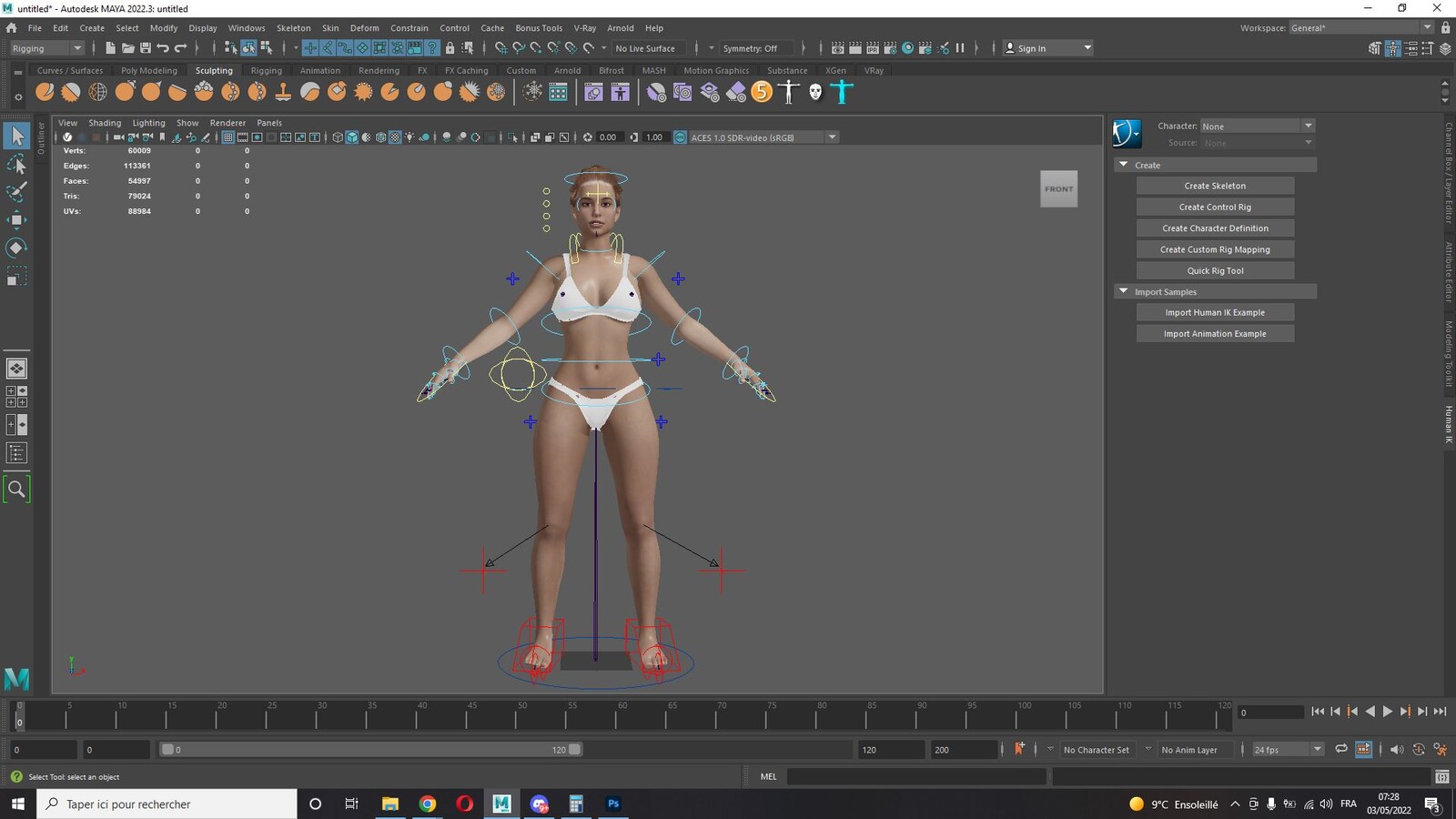
Task: Toggle the viewport grid display
Action: (227, 137)
